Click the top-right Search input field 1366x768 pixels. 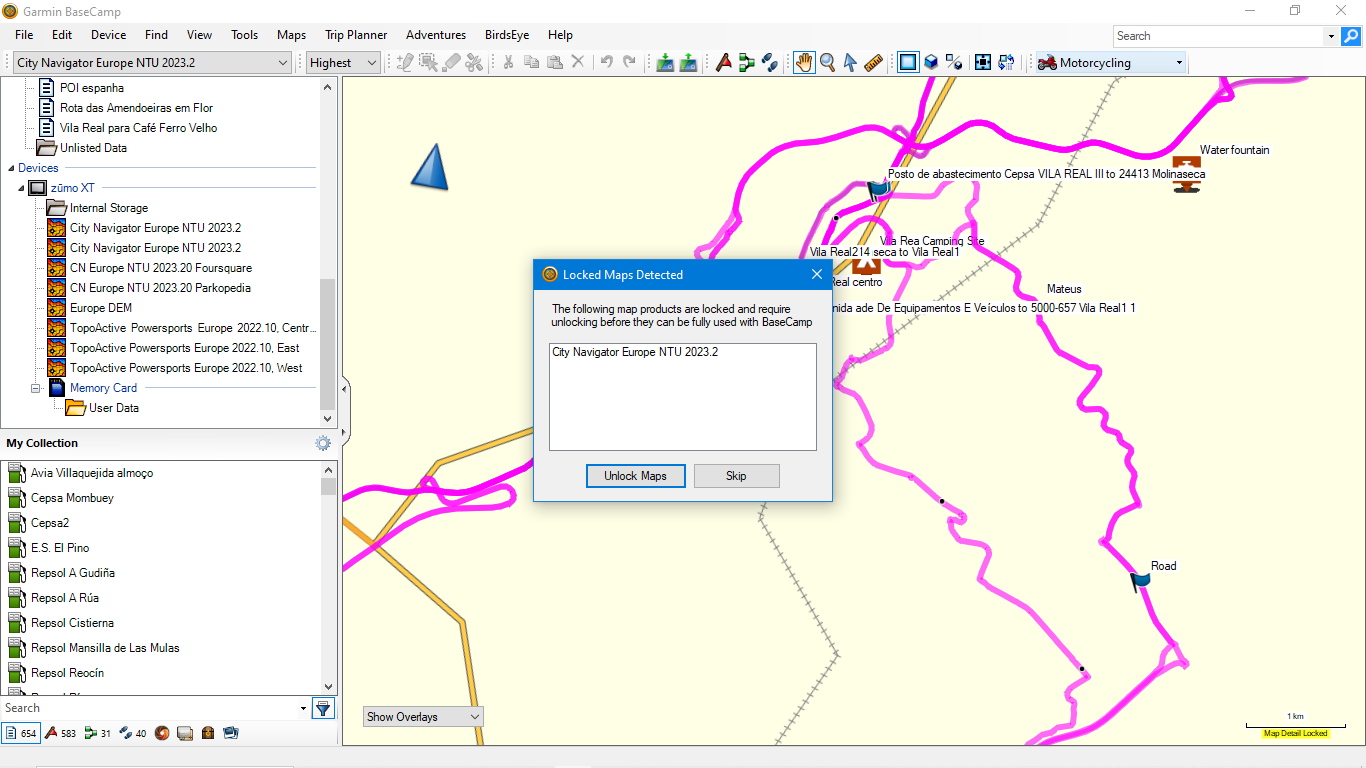coord(1218,36)
